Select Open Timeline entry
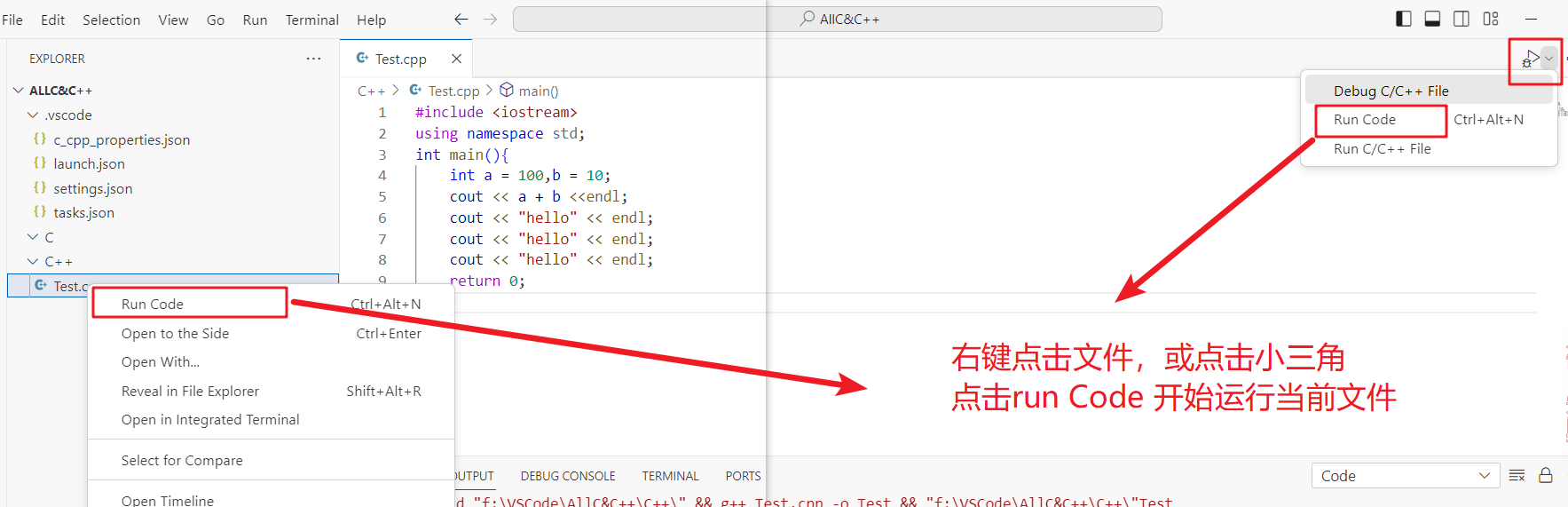 click(271, 501)
